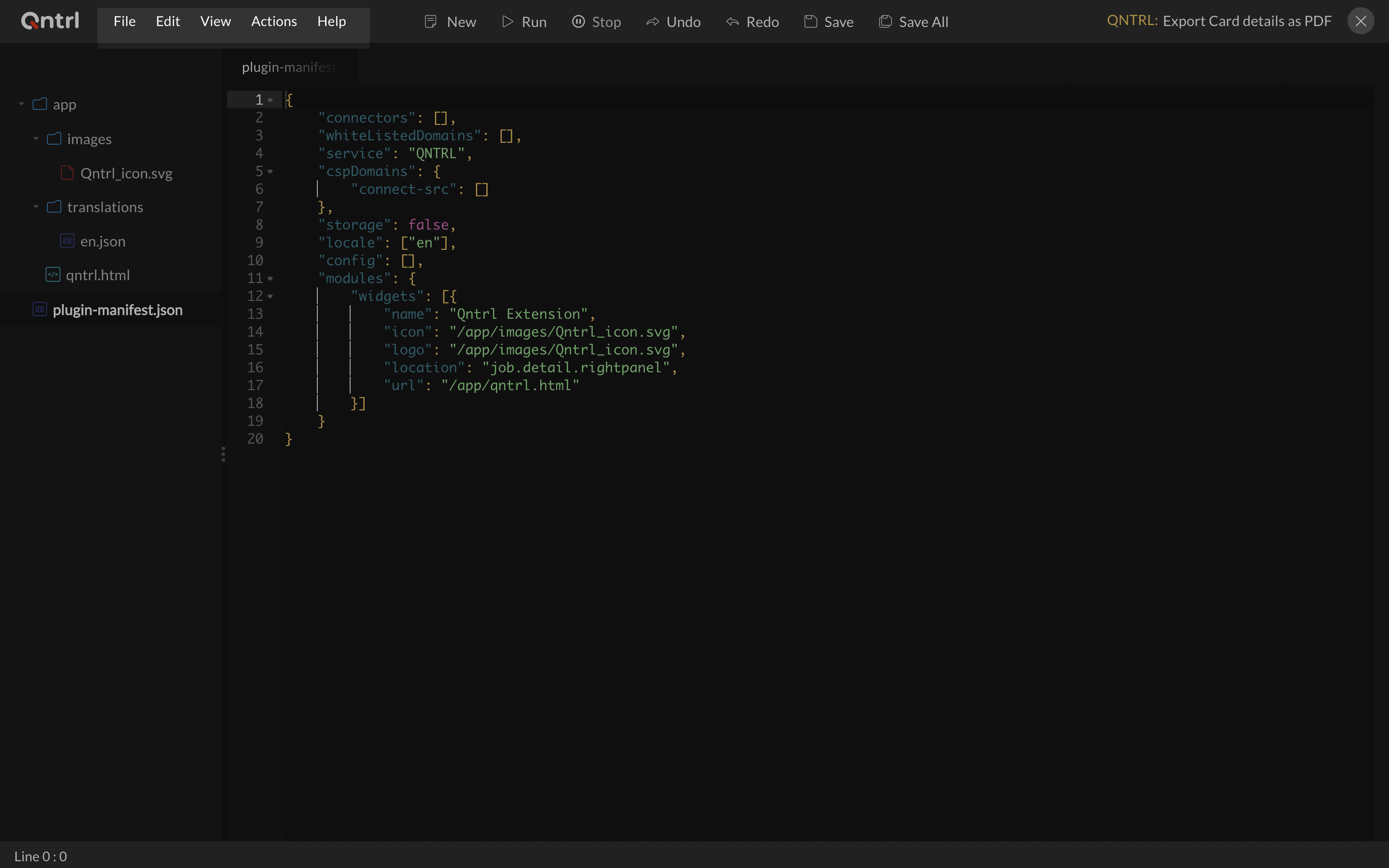Click the qntrl.html code file icon

point(53,274)
